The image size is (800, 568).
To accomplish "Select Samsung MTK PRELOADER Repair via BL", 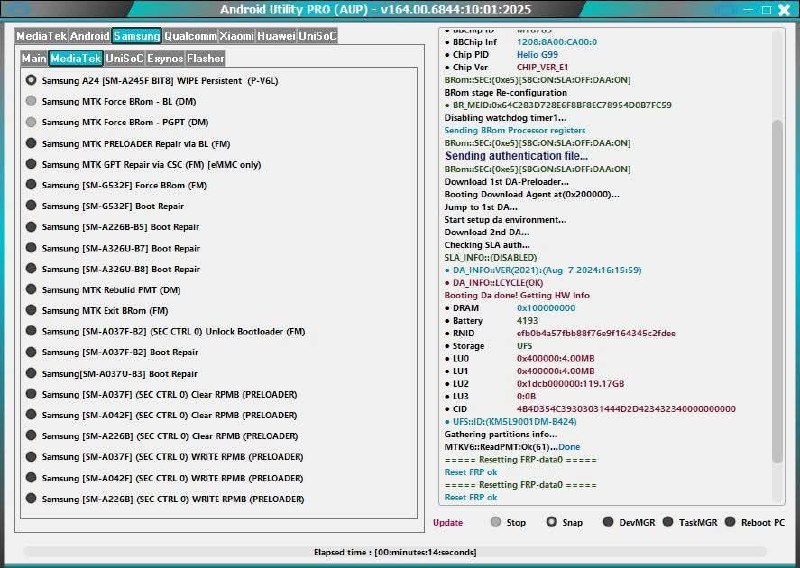I will tap(128, 144).
